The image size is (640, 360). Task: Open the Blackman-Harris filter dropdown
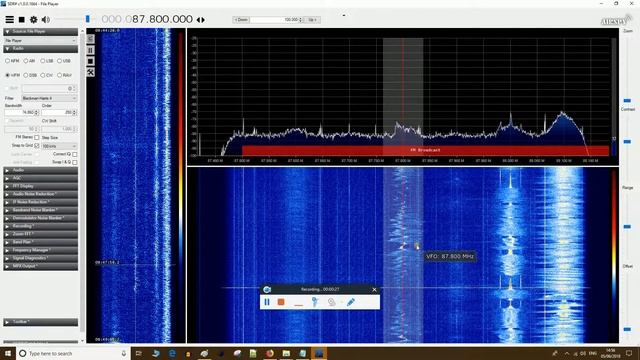point(49,98)
